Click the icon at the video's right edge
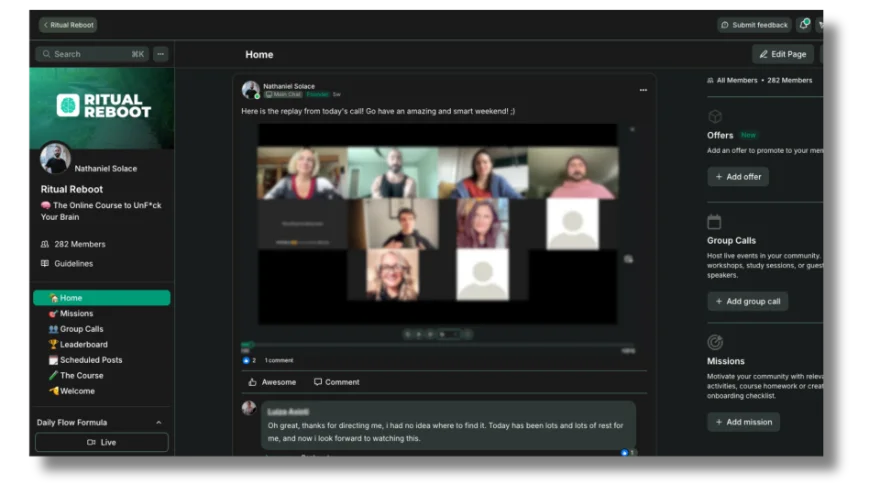Screen dimensions: 880x495 pos(629,259)
